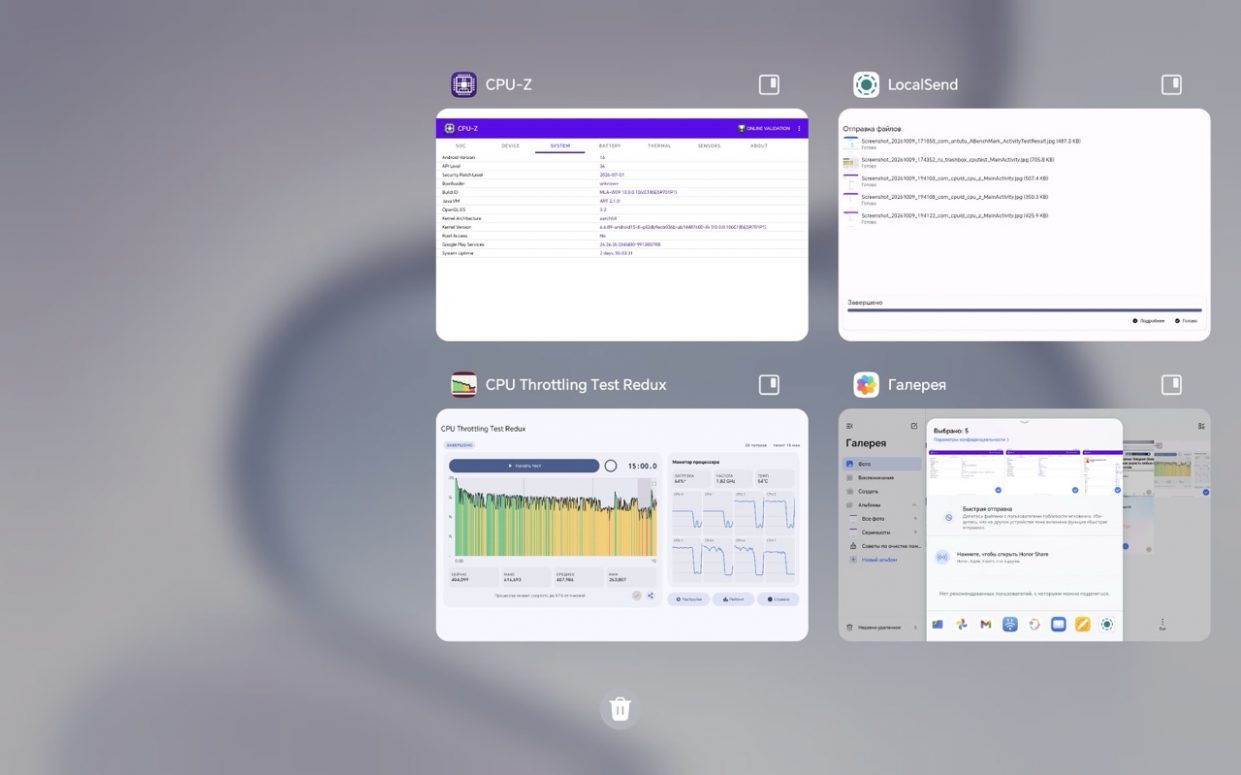Screen dimensions: 1241x775
Task: Clear all recent apps with trash icon
Action: click(620, 709)
